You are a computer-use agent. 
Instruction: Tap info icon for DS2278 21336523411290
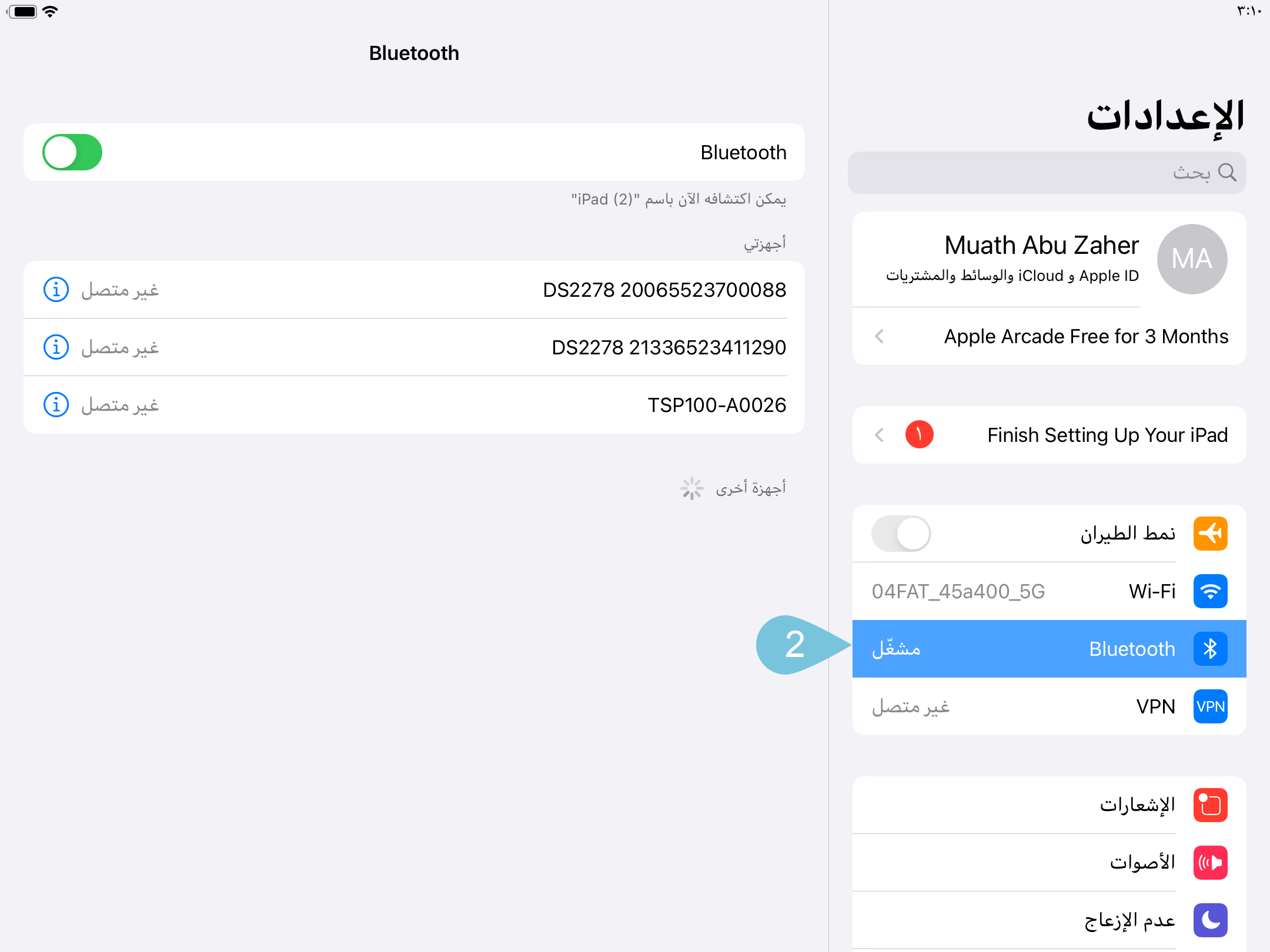pos(56,347)
